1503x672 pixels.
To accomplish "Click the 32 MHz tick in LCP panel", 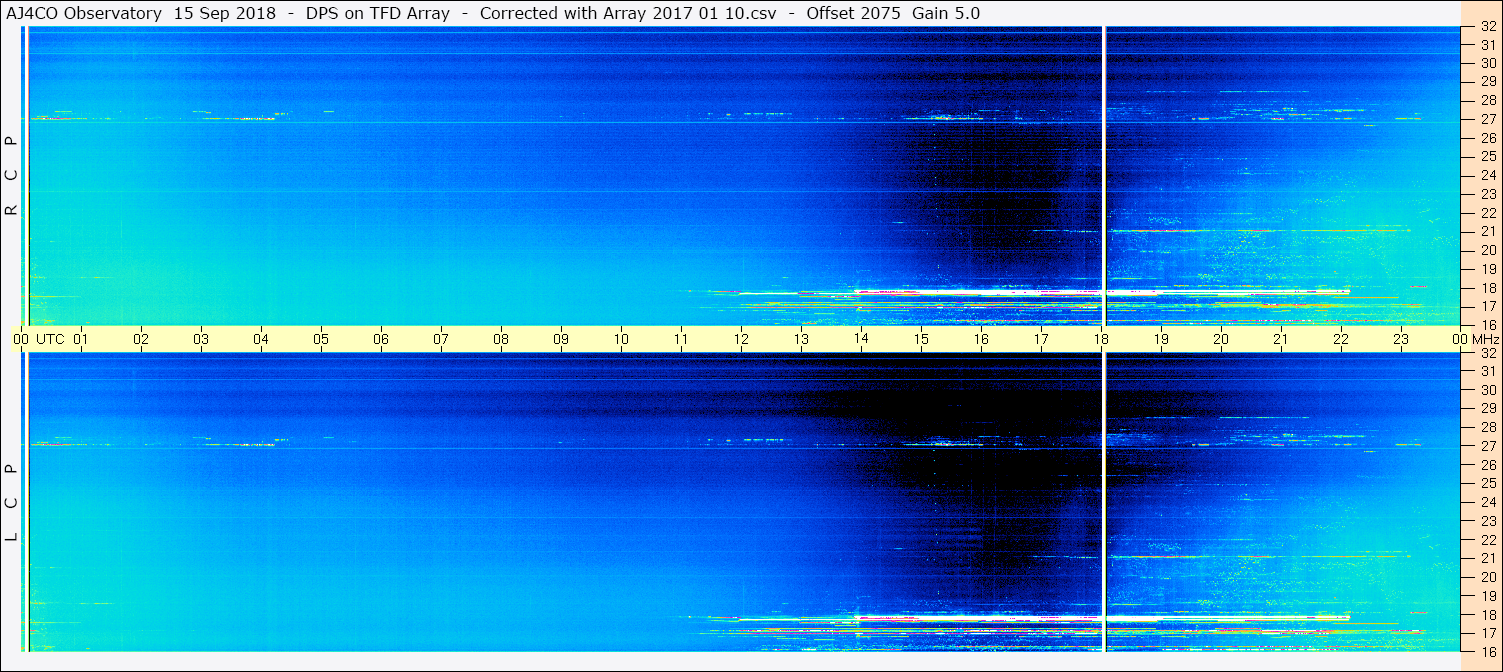I will pos(1488,353).
